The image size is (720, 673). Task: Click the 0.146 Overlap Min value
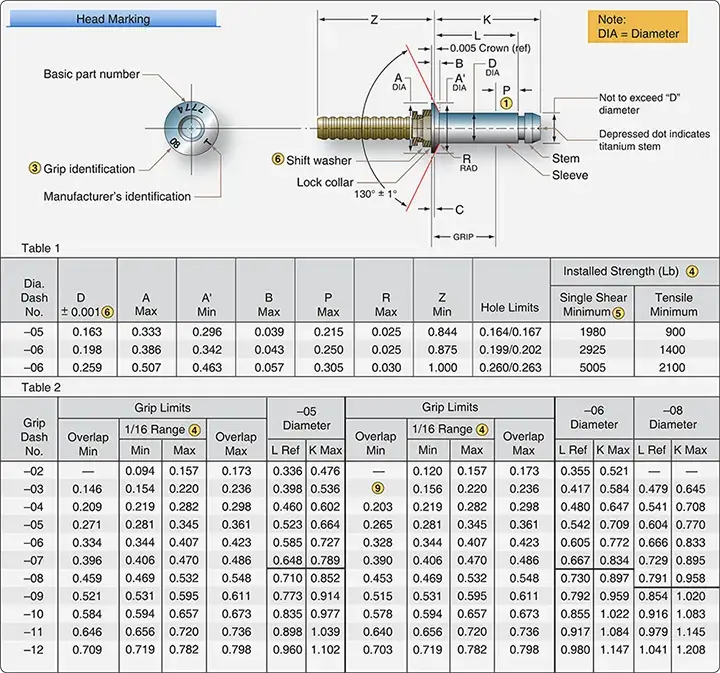pyautogui.click(x=87, y=489)
